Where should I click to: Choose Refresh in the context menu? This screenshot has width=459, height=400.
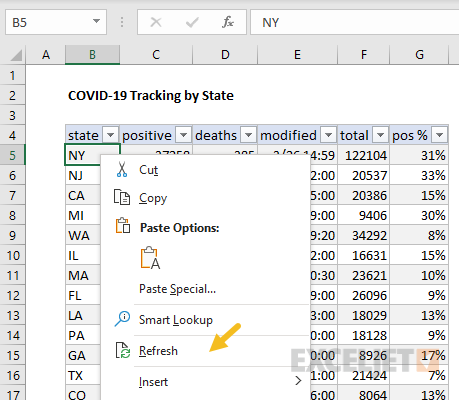click(205, 351)
